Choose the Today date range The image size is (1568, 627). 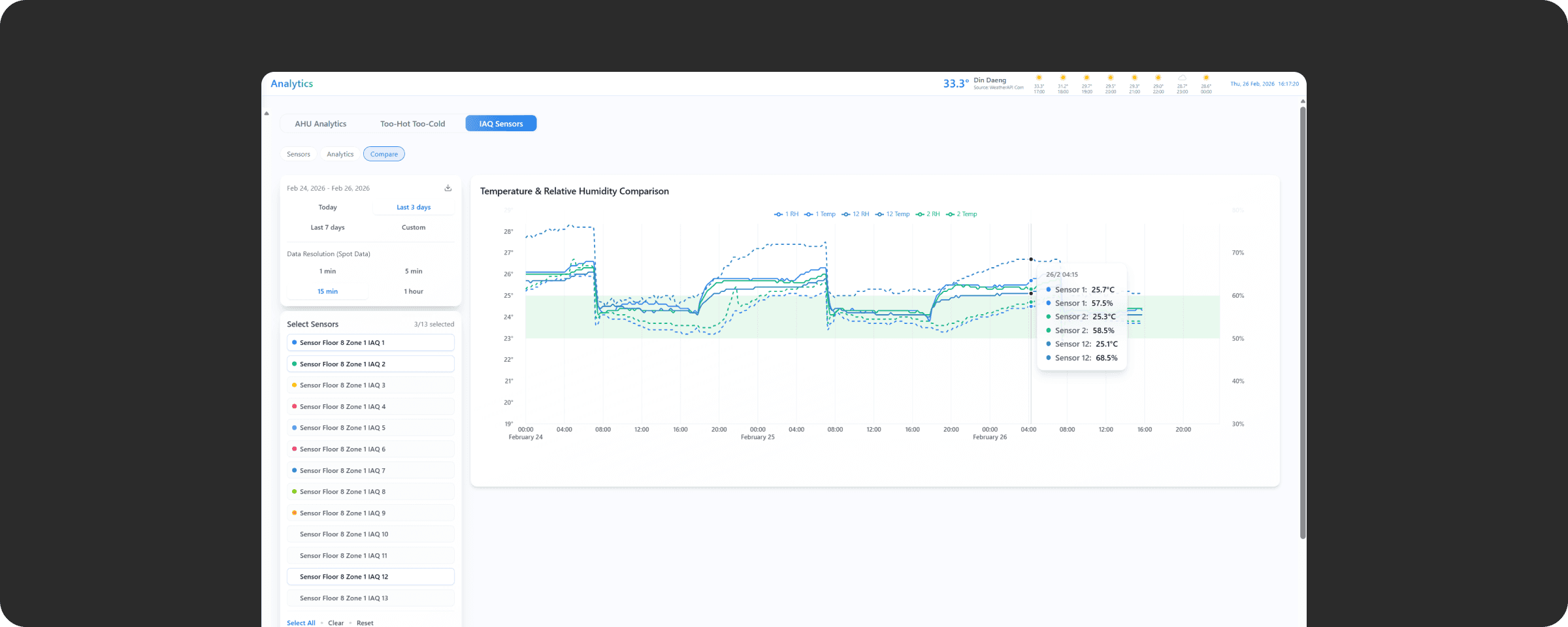[x=328, y=207]
